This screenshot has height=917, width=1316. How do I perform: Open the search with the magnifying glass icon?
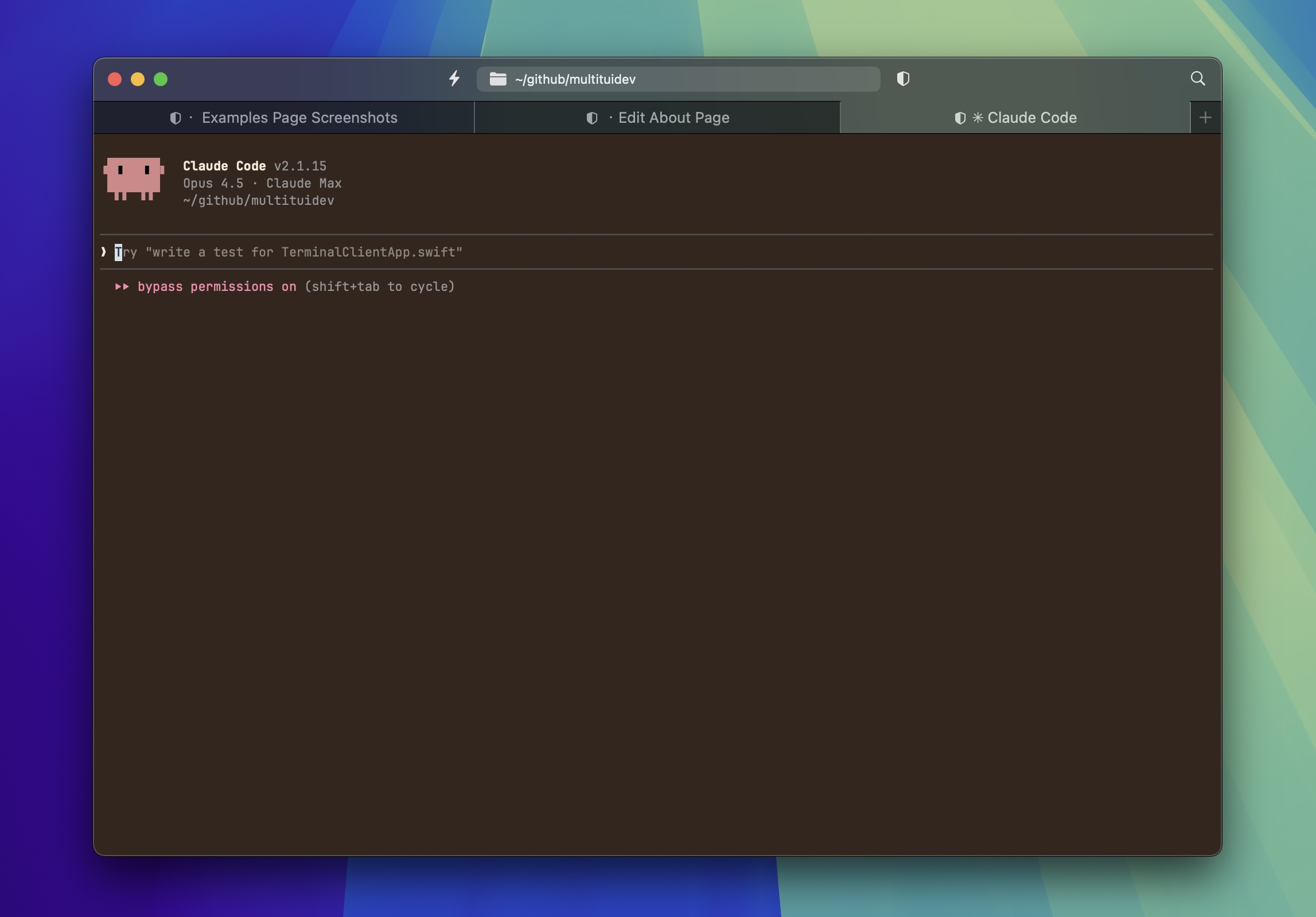[x=1198, y=79]
